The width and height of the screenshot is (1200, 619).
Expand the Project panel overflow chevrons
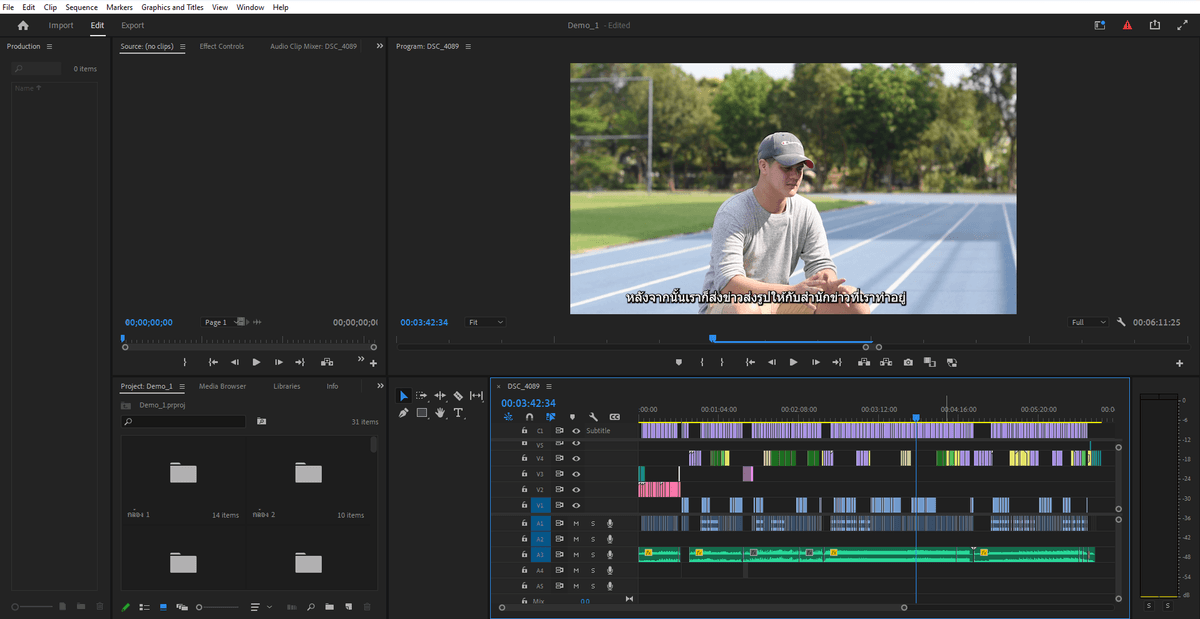[380, 386]
